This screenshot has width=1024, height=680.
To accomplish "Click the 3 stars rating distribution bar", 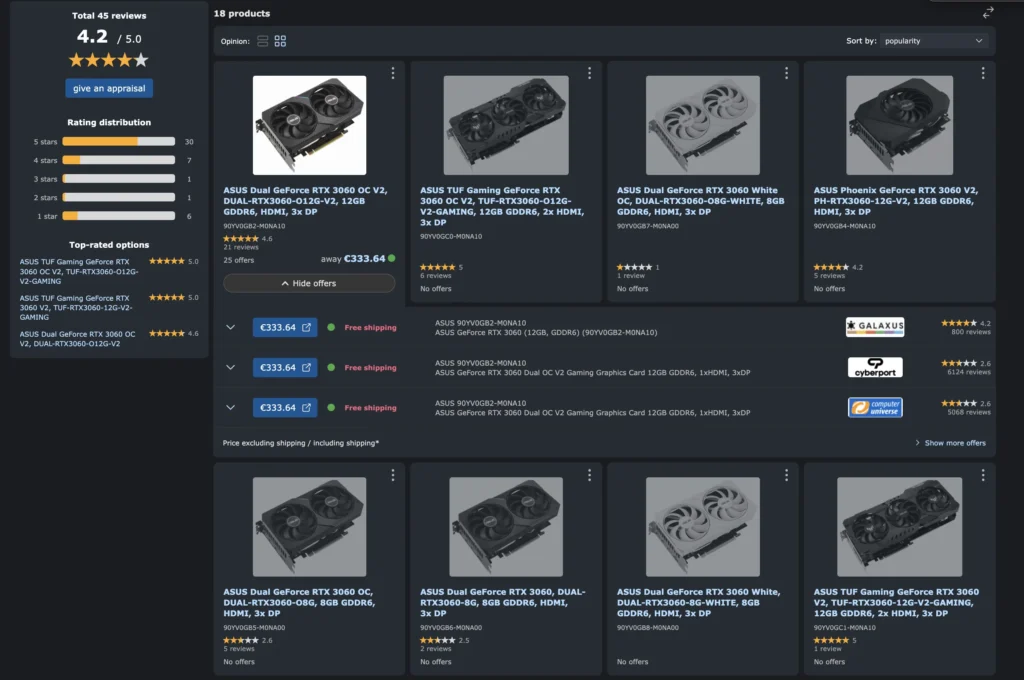I will coord(118,179).
